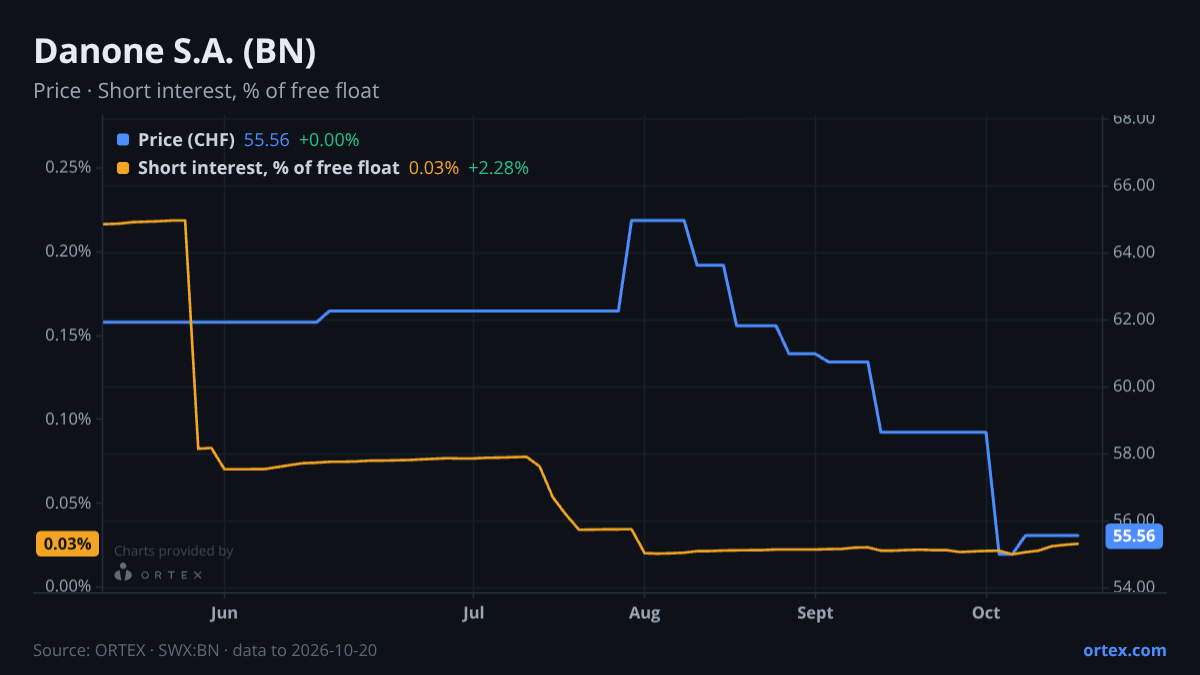Click the 58.00 right axis label
The image size is (1200, 675).
(x=1134, y=454)
